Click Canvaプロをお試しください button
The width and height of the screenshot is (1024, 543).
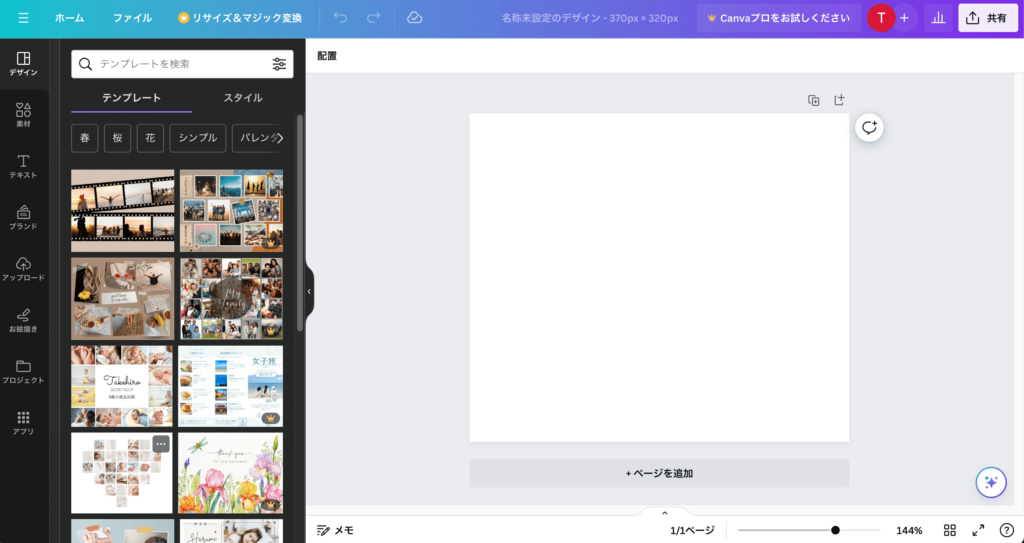point(779,18)
